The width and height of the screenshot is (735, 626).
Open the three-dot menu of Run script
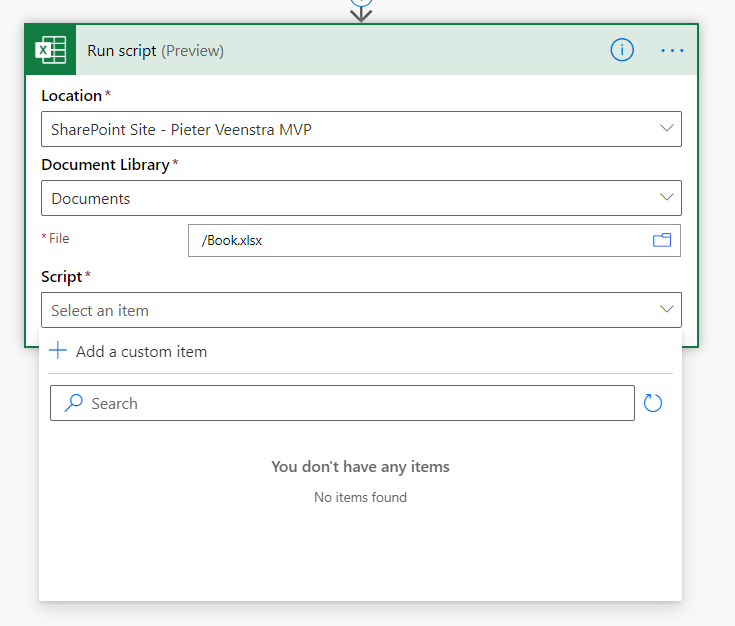[x=672, y=50]
